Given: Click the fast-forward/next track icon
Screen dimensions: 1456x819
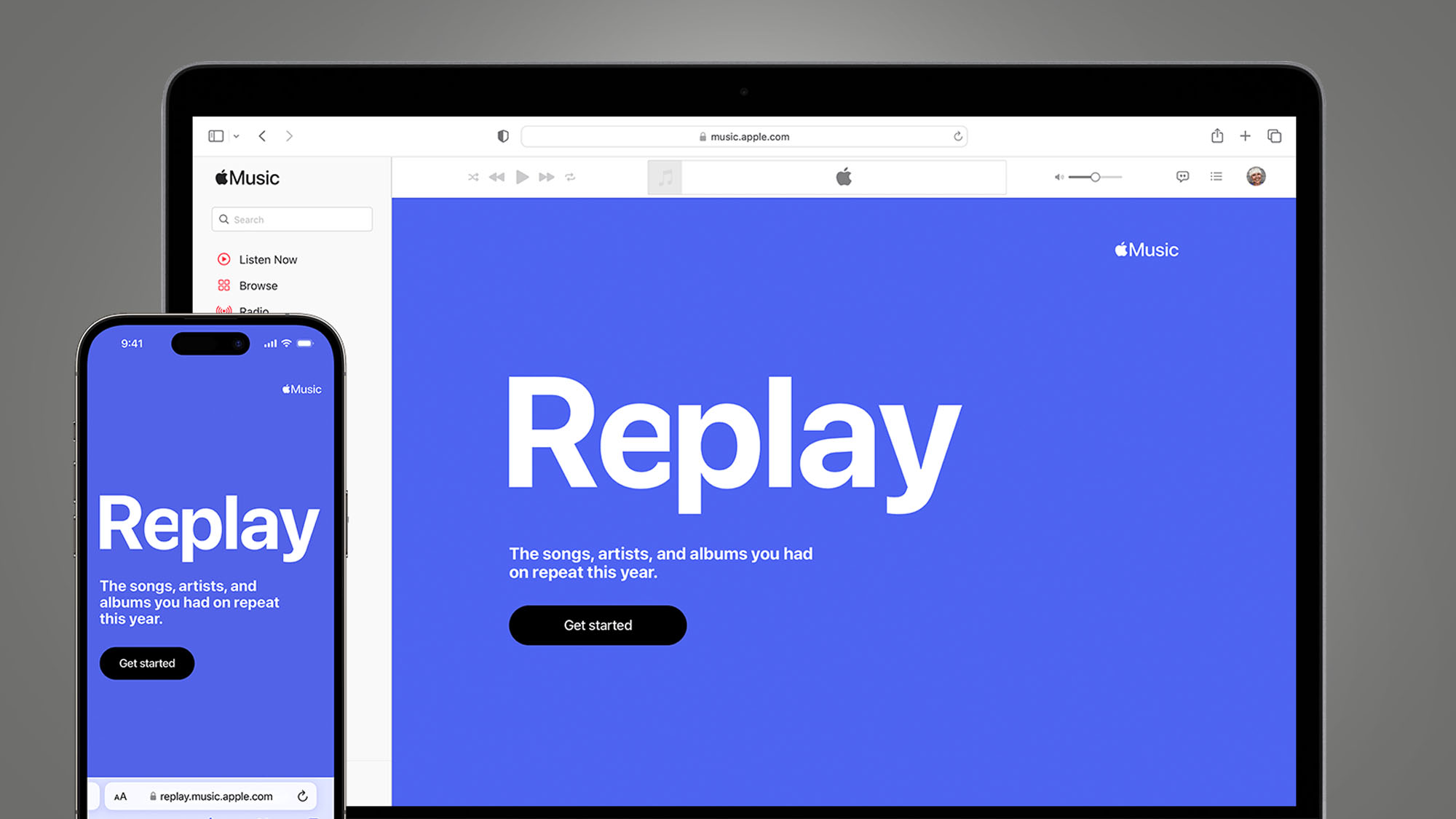Looking at the screenshot, I should pos(547,177).
